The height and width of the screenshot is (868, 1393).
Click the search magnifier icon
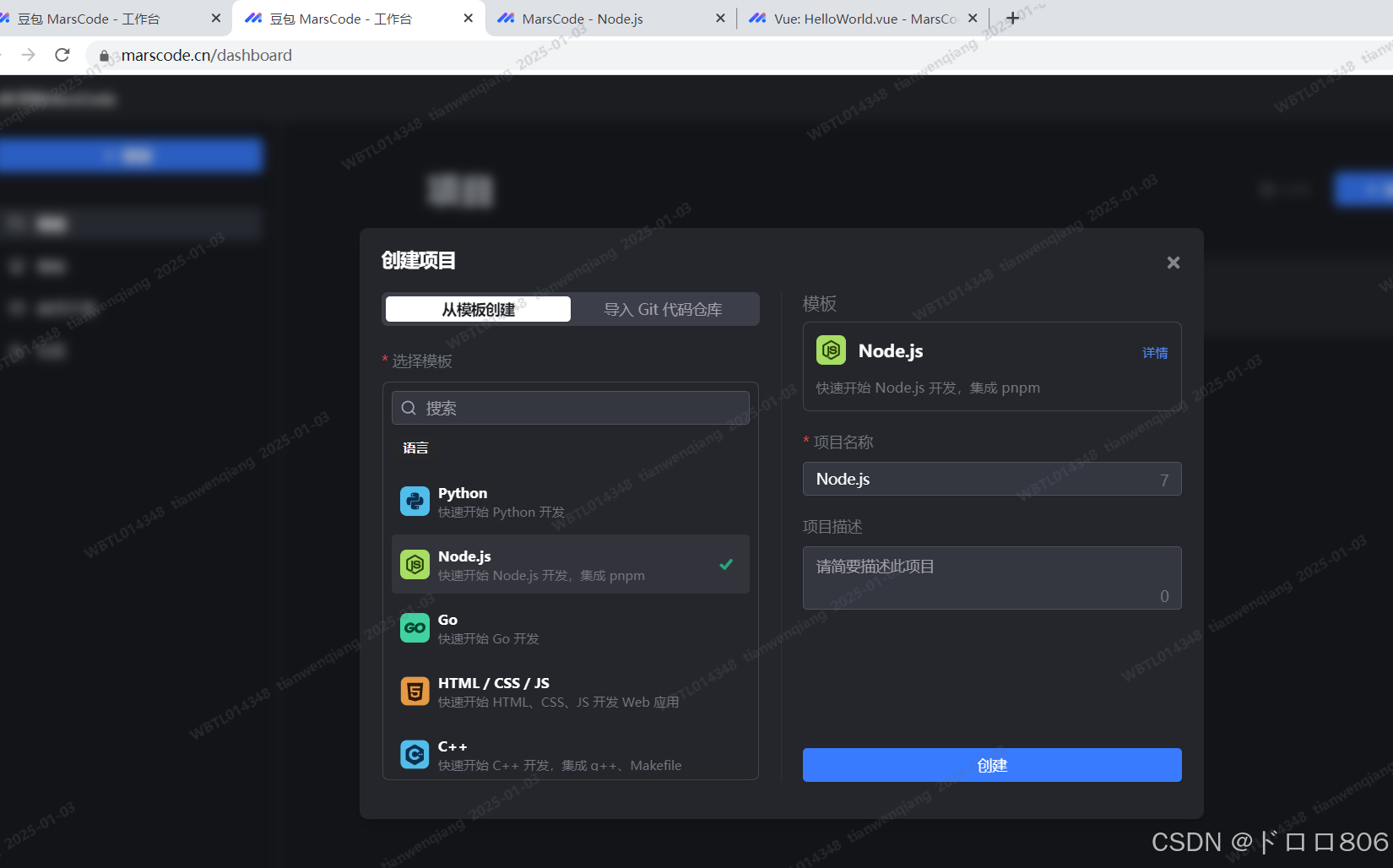[x=409, y=408]
